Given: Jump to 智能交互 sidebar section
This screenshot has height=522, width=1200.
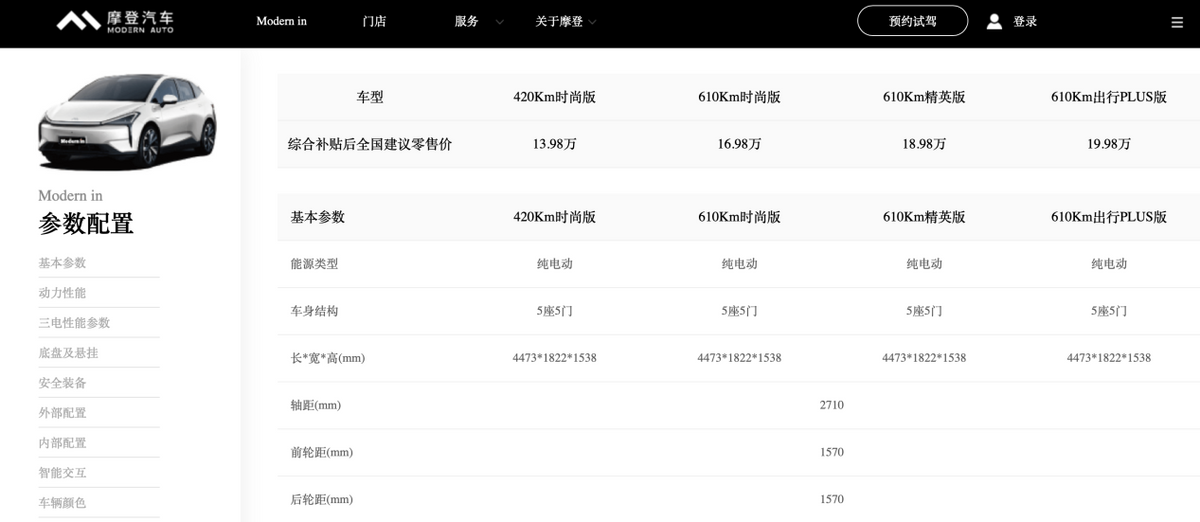Looking at the screenshot, I should [62, 473].
